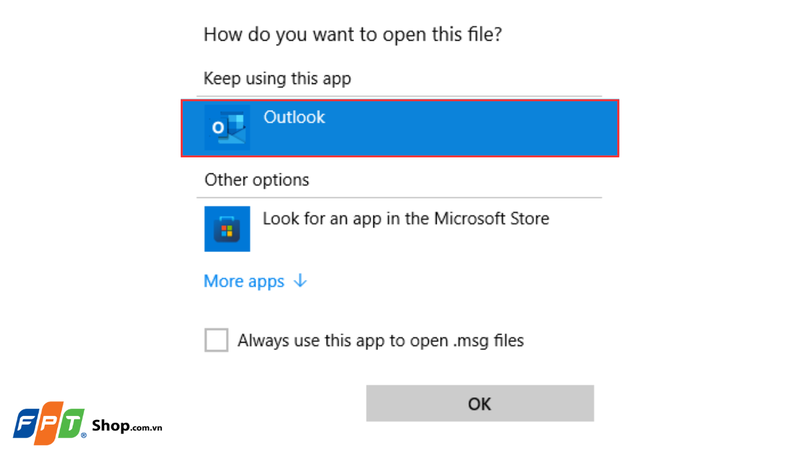Click the blue F tile in FPT logo
The width and height of the screenshot is (800, 450).
point(26,424)
